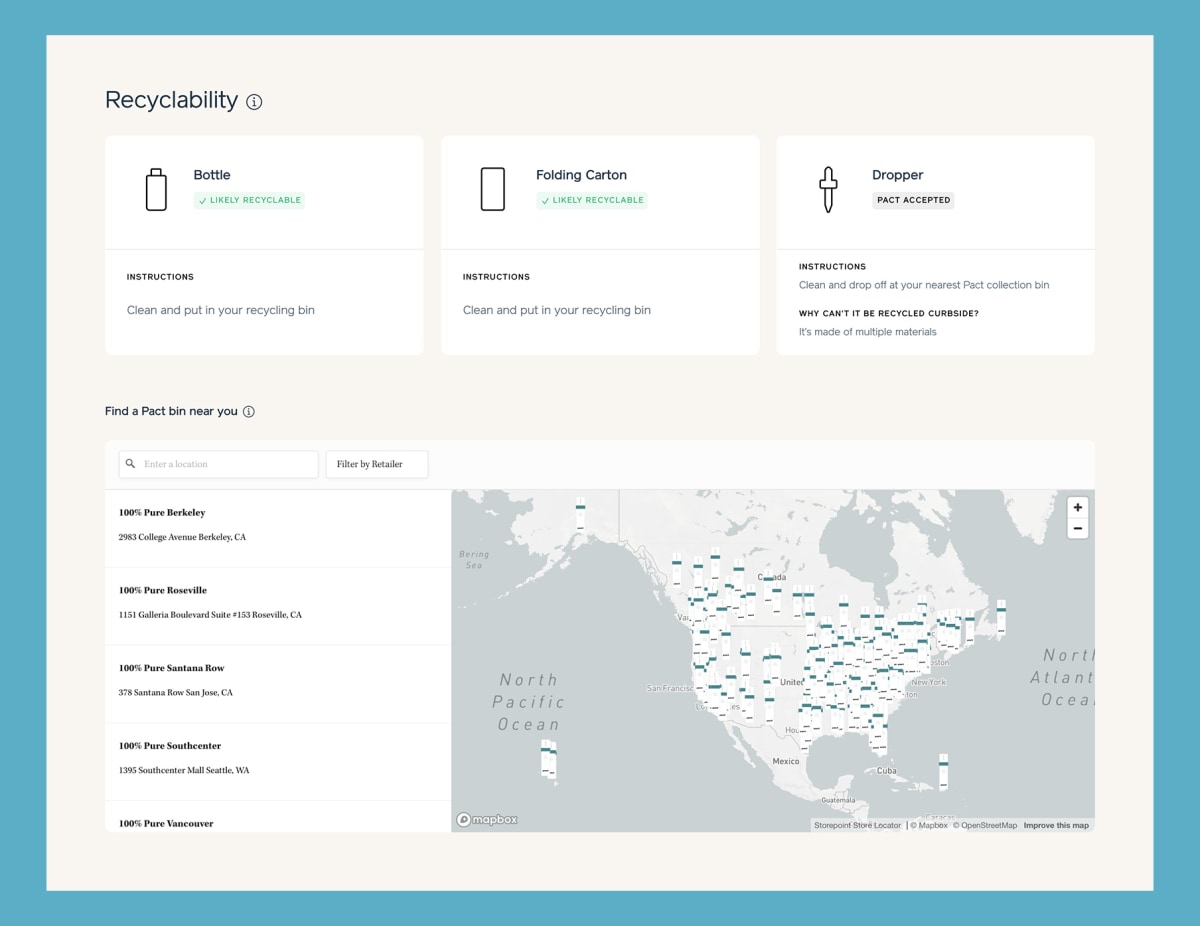Zoom in on the map
This screenshot has height=926, width=1200.
(x=1077, y=508)
